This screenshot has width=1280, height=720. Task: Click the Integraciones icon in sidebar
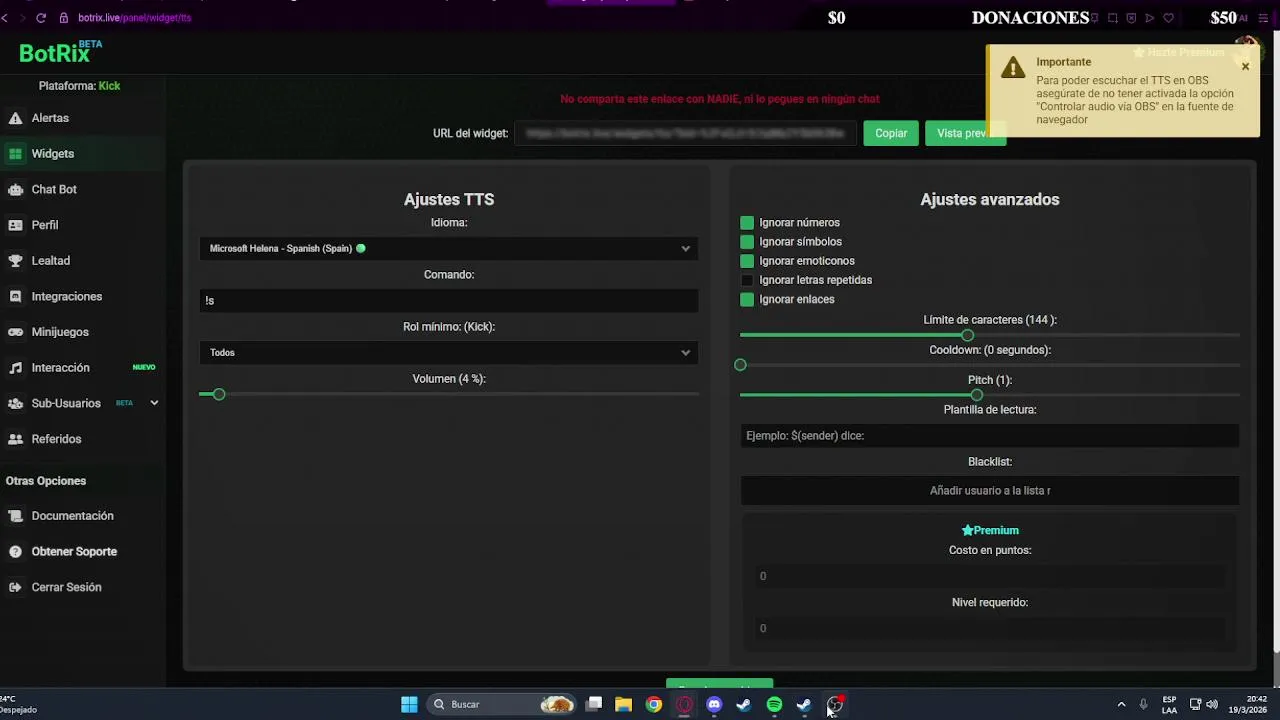tap(15, 296)
